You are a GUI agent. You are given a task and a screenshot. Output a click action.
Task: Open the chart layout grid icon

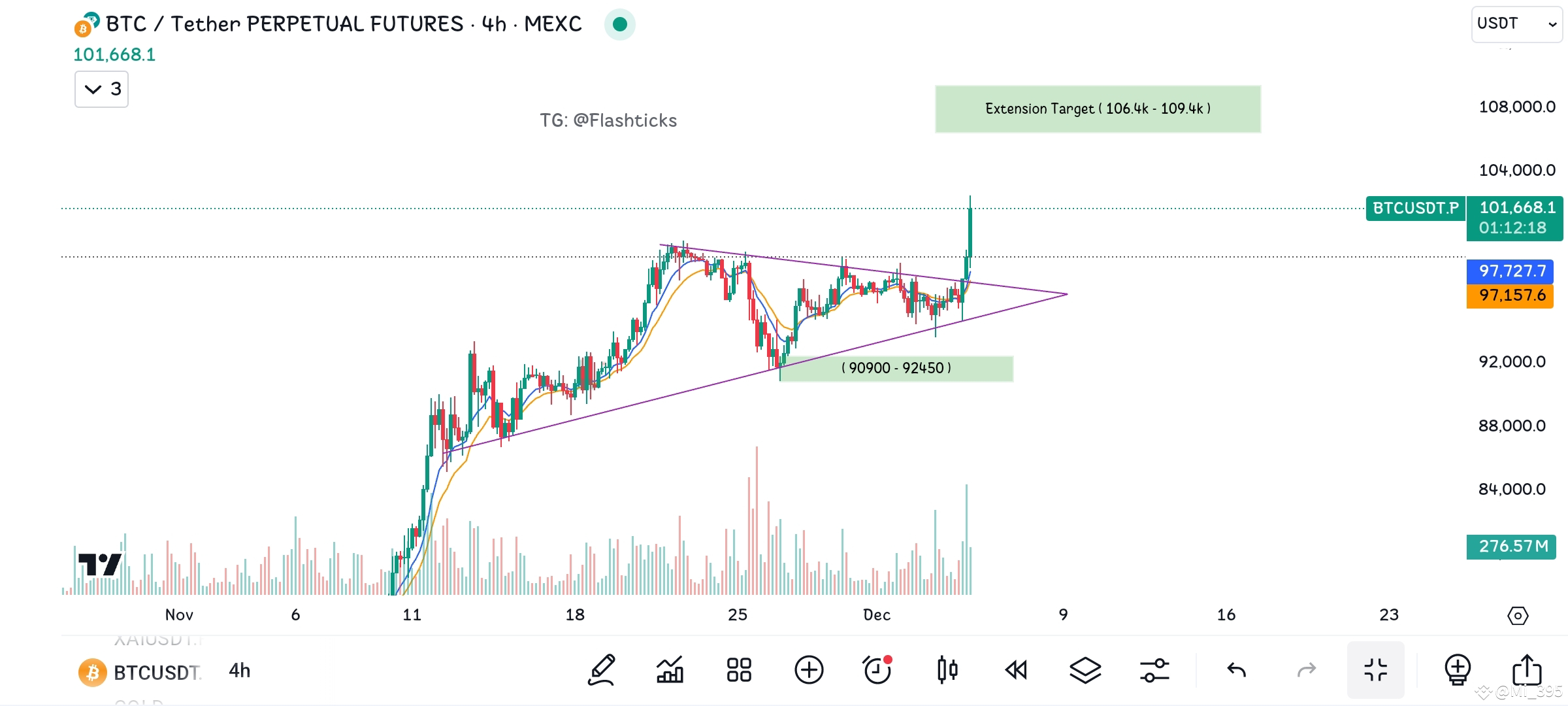point(739,670)
